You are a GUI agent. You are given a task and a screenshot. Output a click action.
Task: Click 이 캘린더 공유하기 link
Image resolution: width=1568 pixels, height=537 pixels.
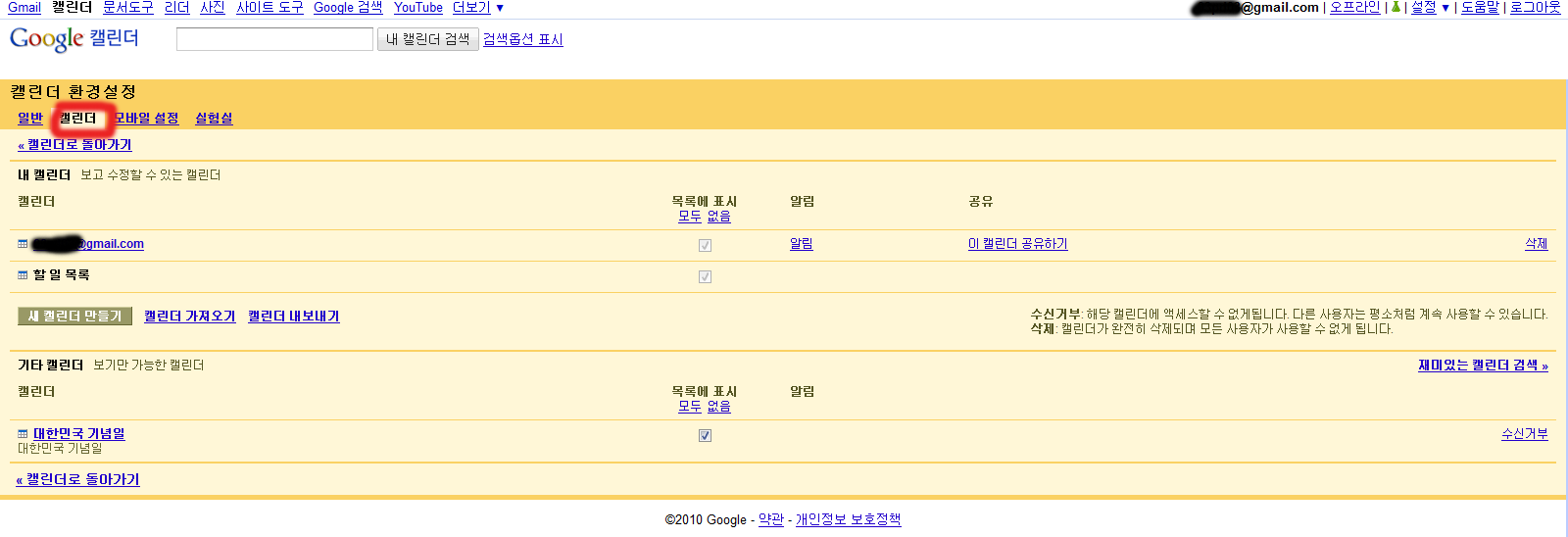click(1018, 244)
